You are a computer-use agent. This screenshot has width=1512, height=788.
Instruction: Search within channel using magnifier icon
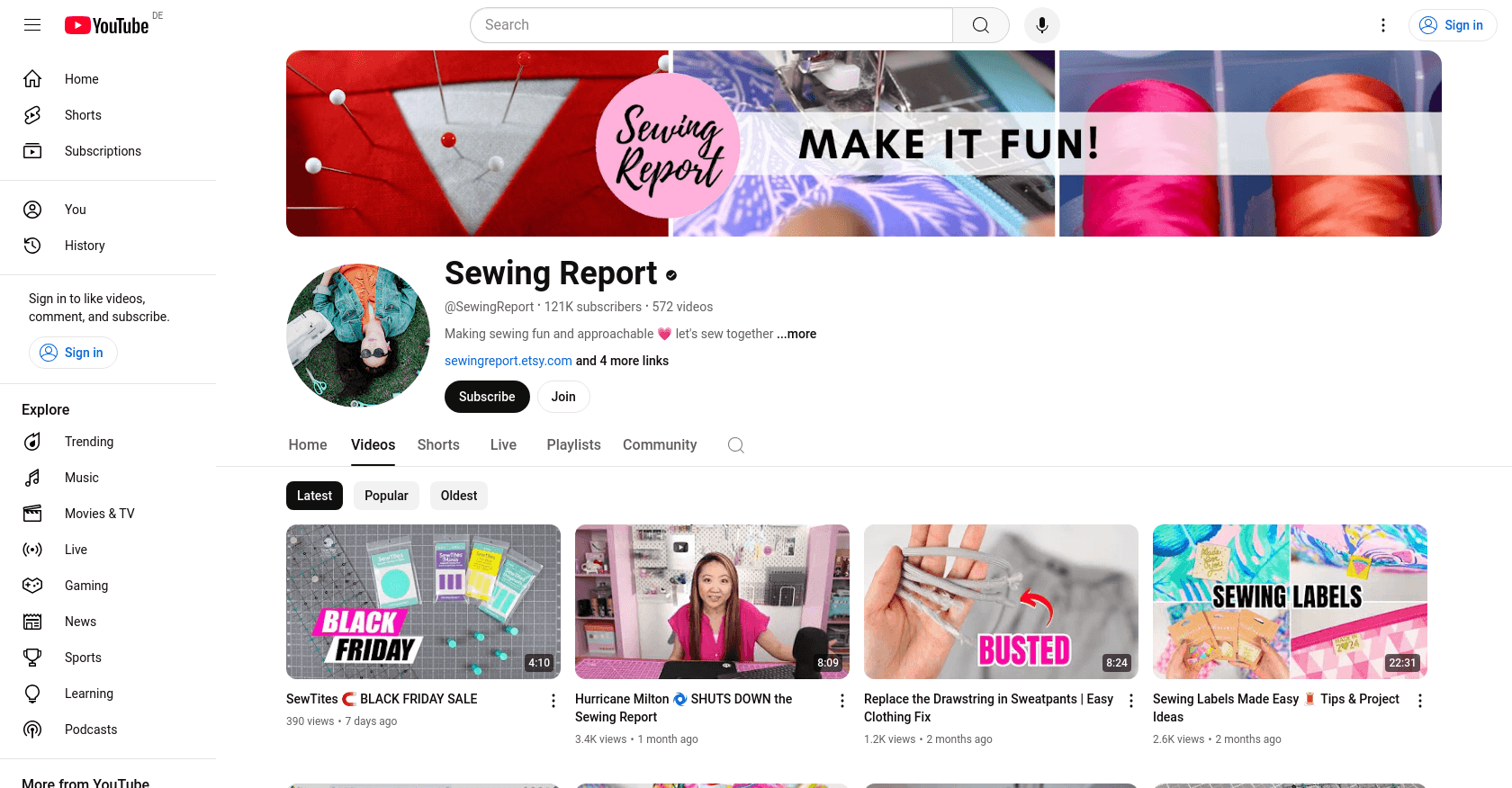[735, 445]
